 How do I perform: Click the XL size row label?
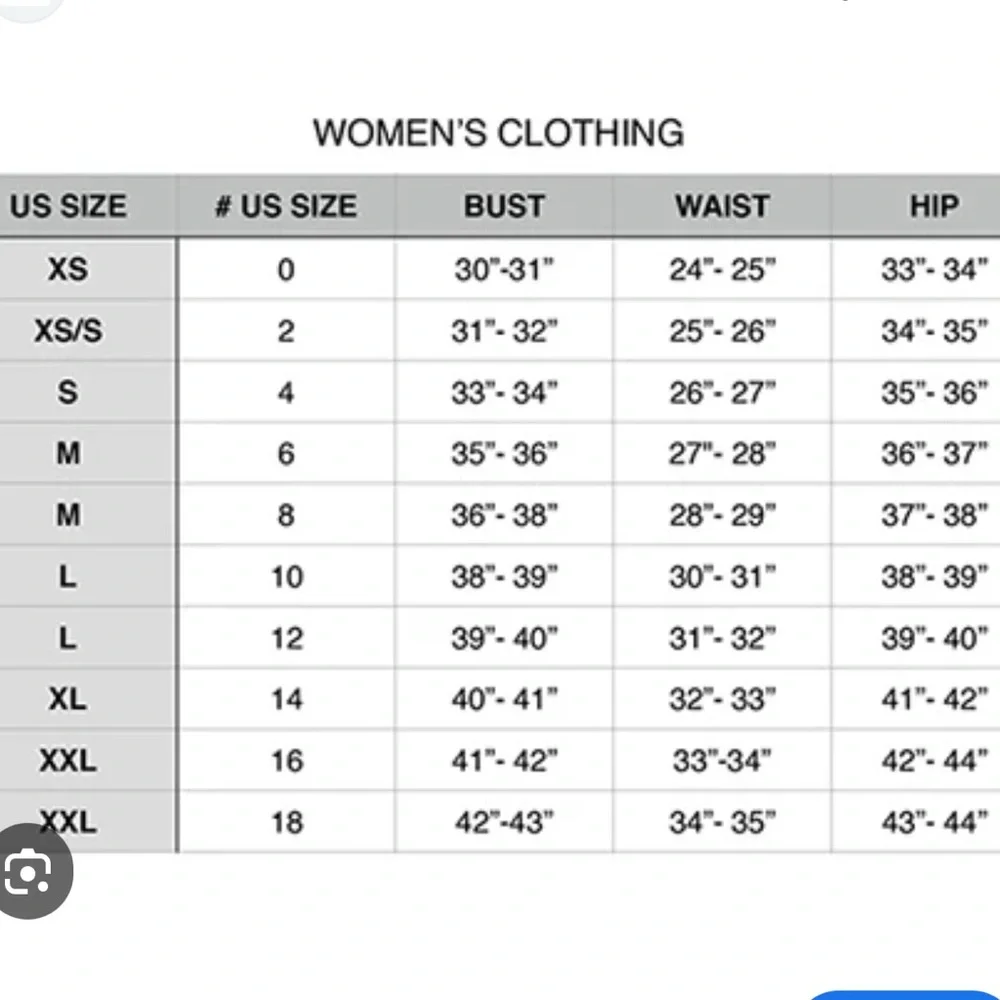pos(67,699)
